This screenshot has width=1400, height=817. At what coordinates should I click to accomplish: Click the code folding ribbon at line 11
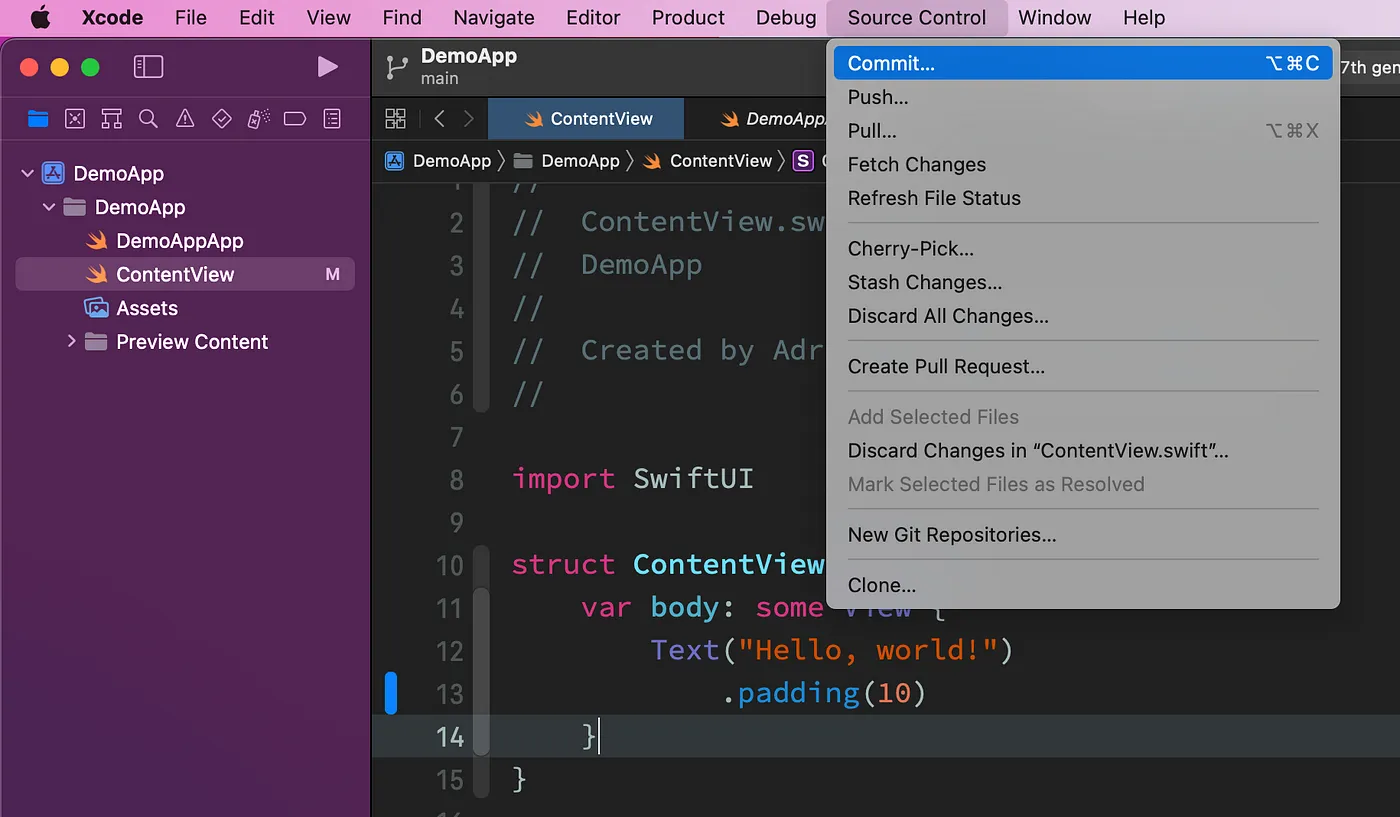[x=481, y=608]
